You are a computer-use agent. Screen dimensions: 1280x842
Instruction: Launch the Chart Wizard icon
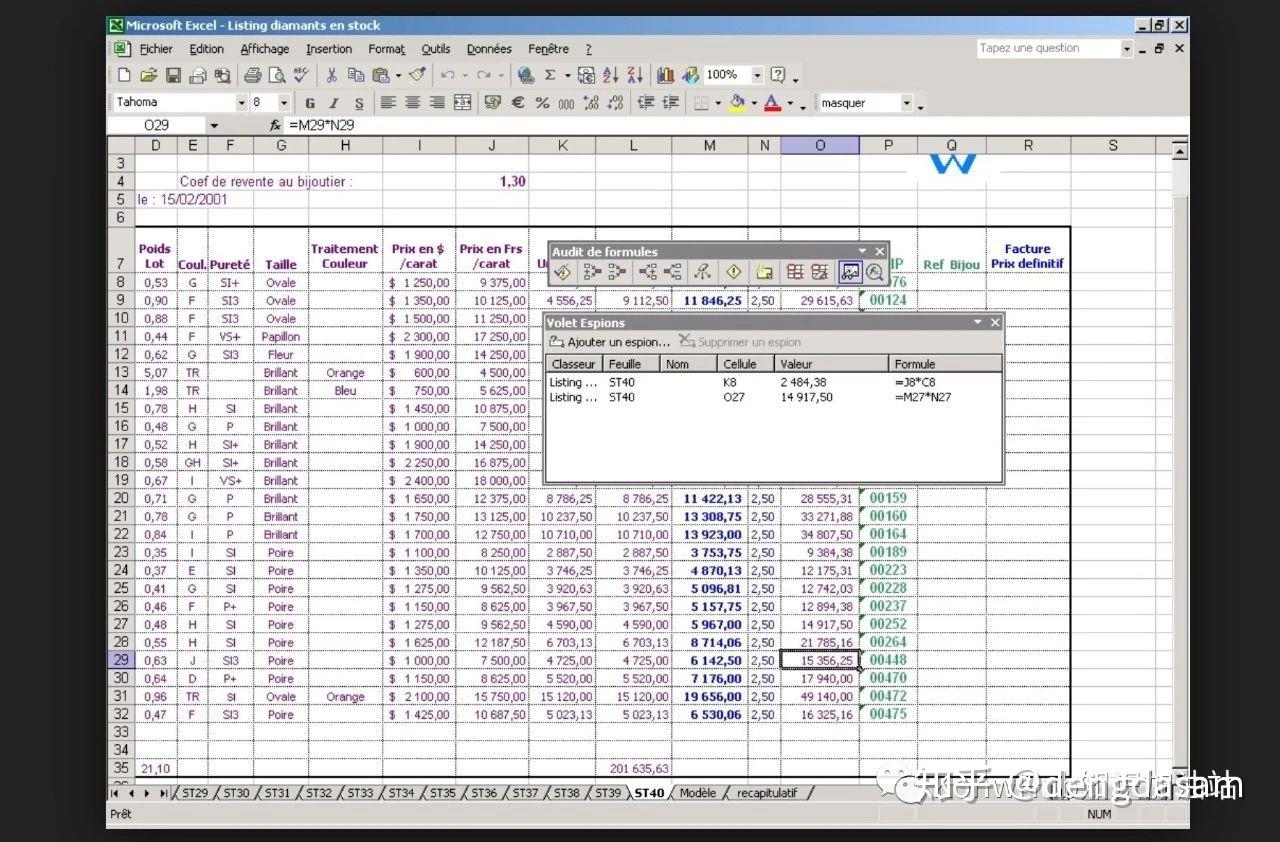click(x=666, y=76)
